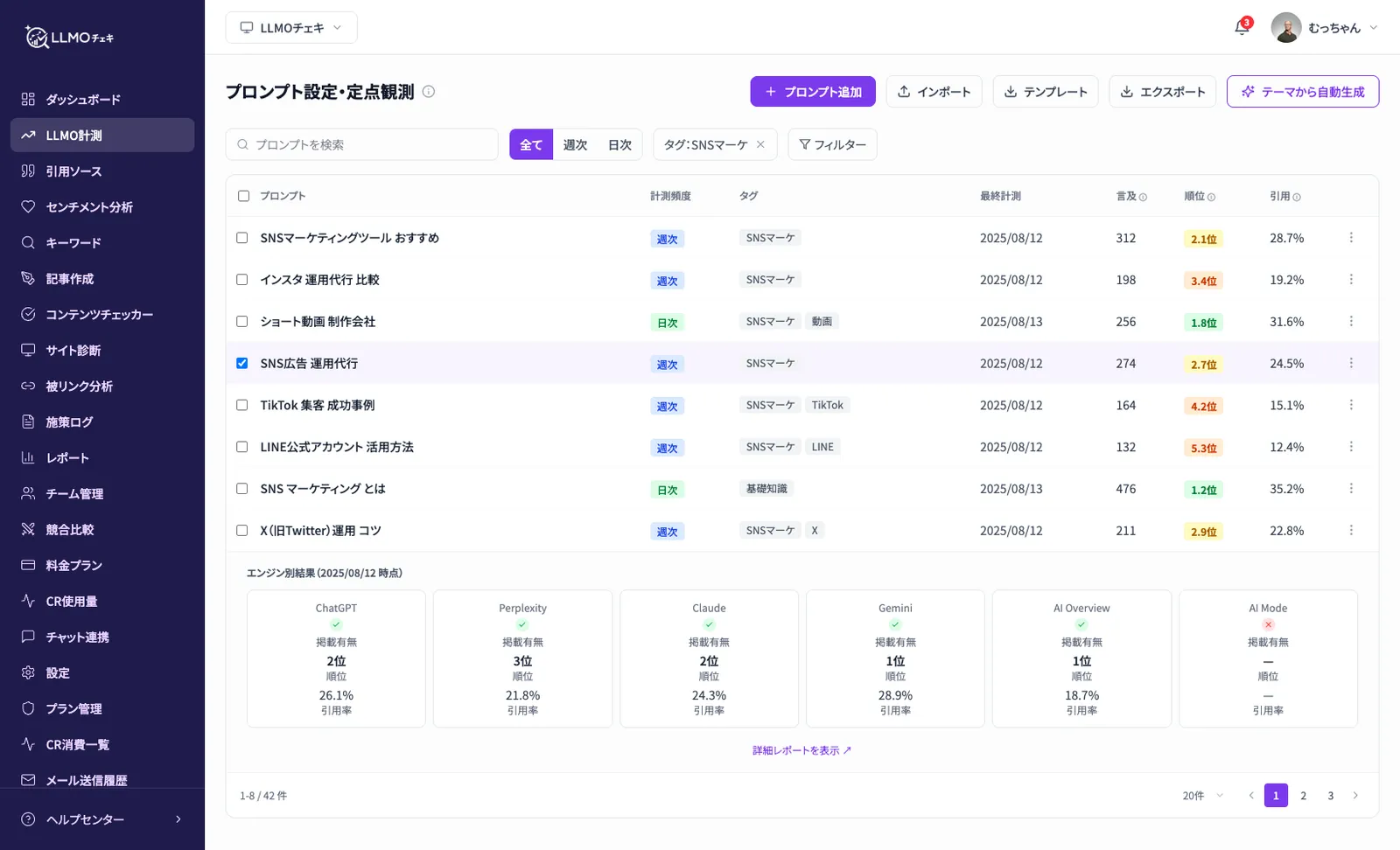Open the 20件 page size dropdown
This screenshot has height=850, width=1400.
[x=1203, y=796]
